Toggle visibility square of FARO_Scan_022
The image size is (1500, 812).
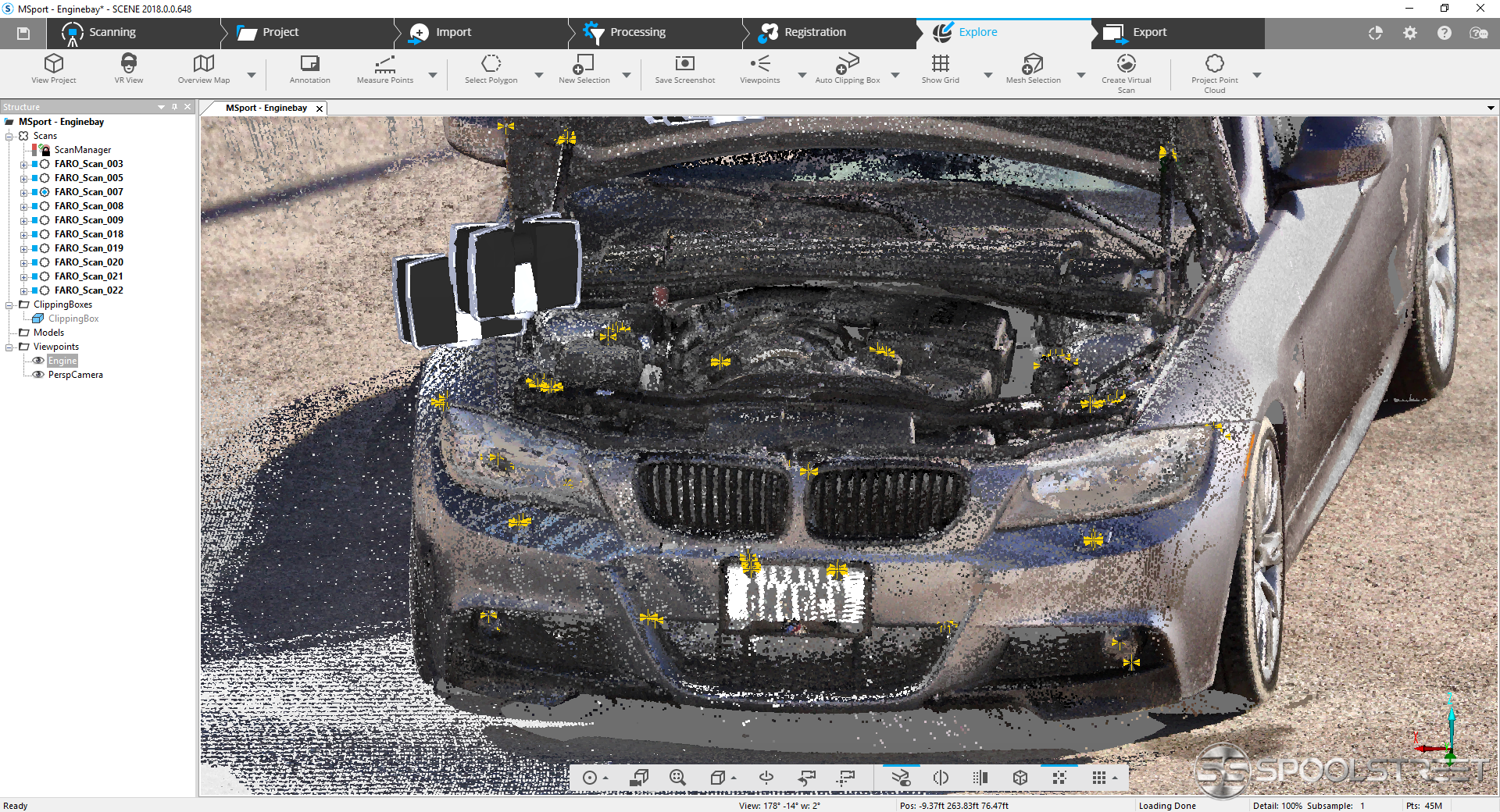coord(34,290)
